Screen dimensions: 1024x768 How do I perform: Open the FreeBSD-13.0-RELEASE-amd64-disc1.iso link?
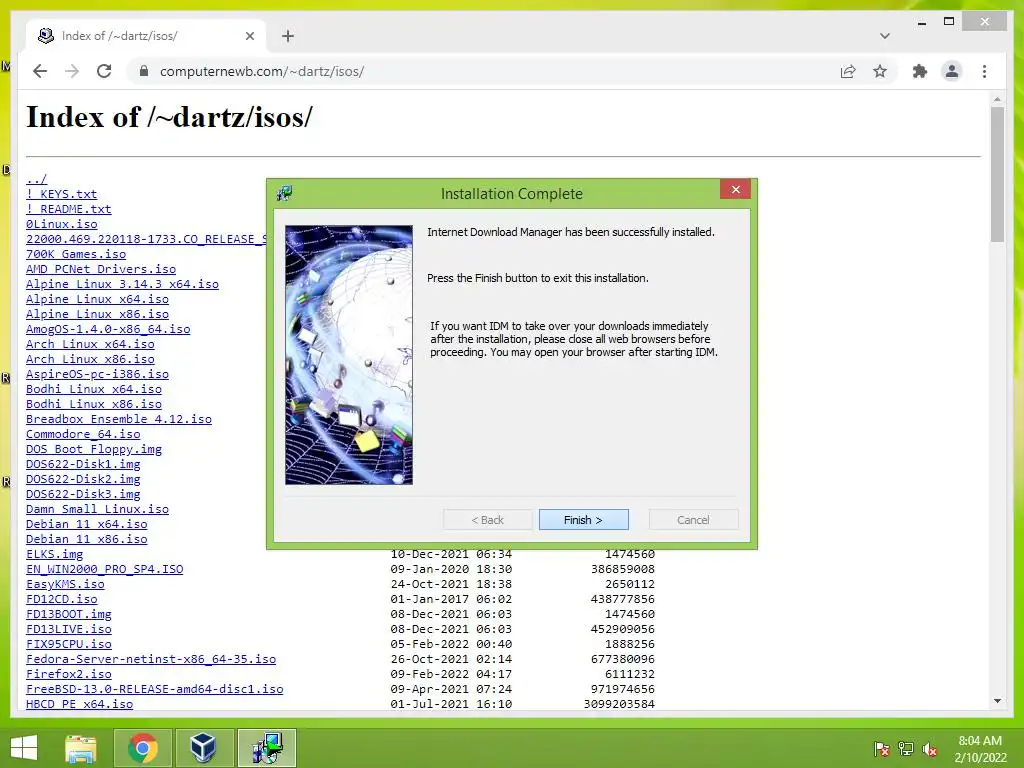pyautogui.click(x=155, y=690)
